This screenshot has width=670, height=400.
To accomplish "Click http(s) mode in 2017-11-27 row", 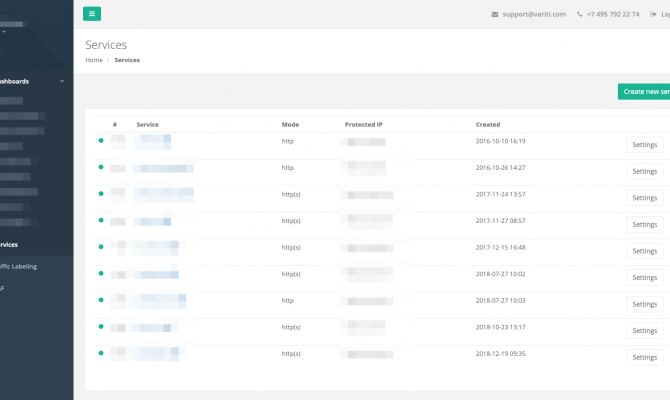I will point(291,221).
